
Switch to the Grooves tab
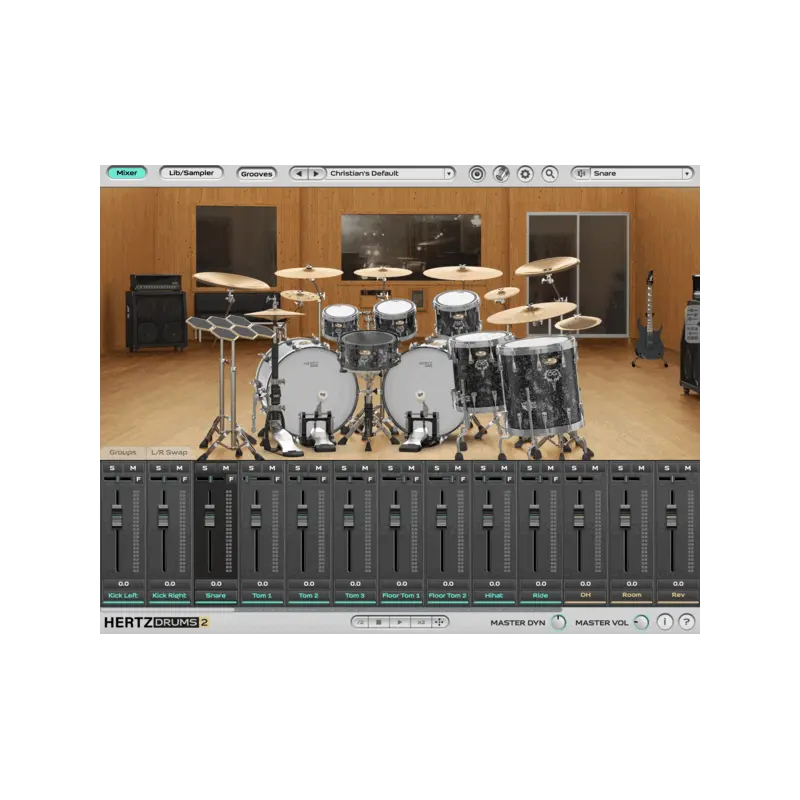coord(256,173)
